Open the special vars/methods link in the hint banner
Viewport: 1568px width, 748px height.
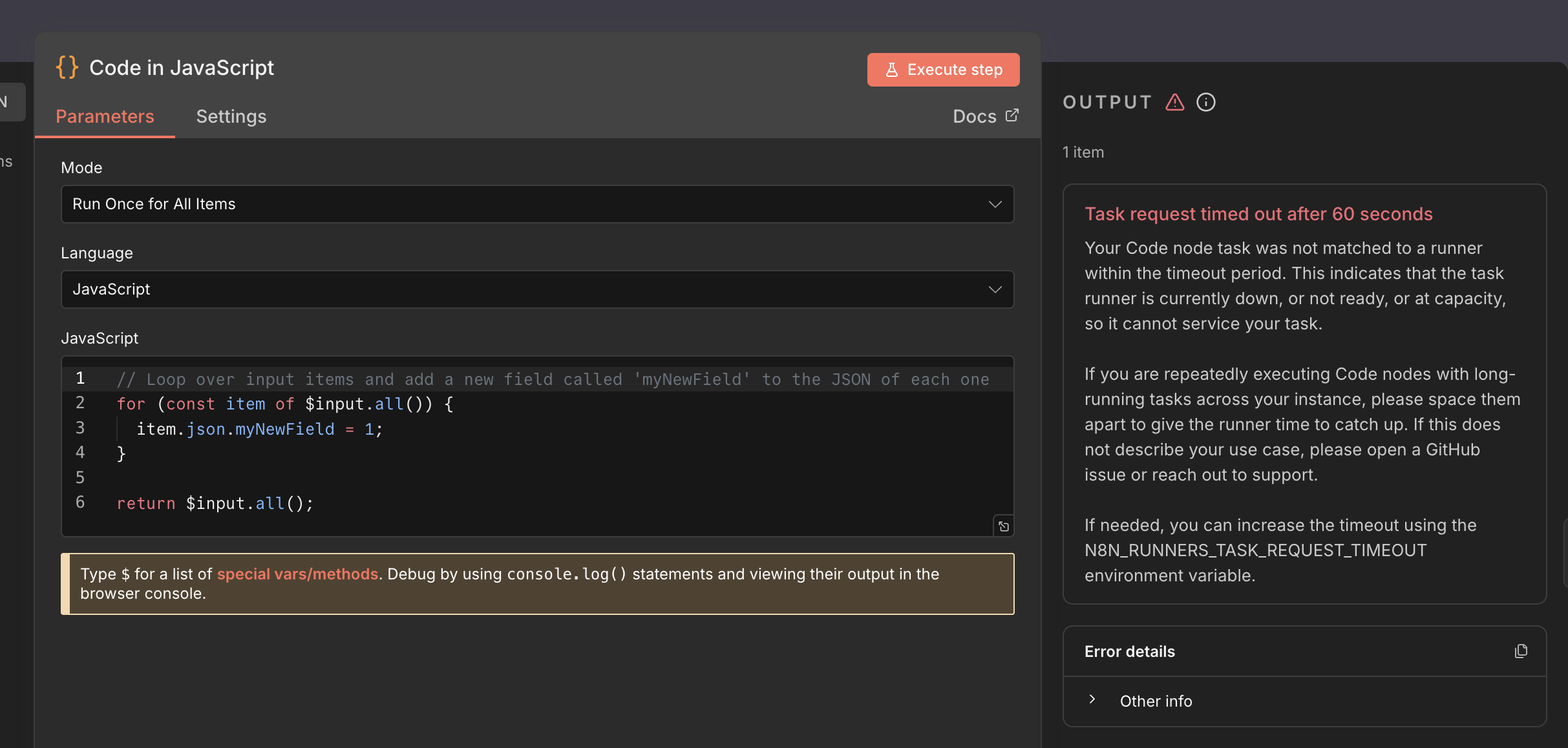coord(297,574)
